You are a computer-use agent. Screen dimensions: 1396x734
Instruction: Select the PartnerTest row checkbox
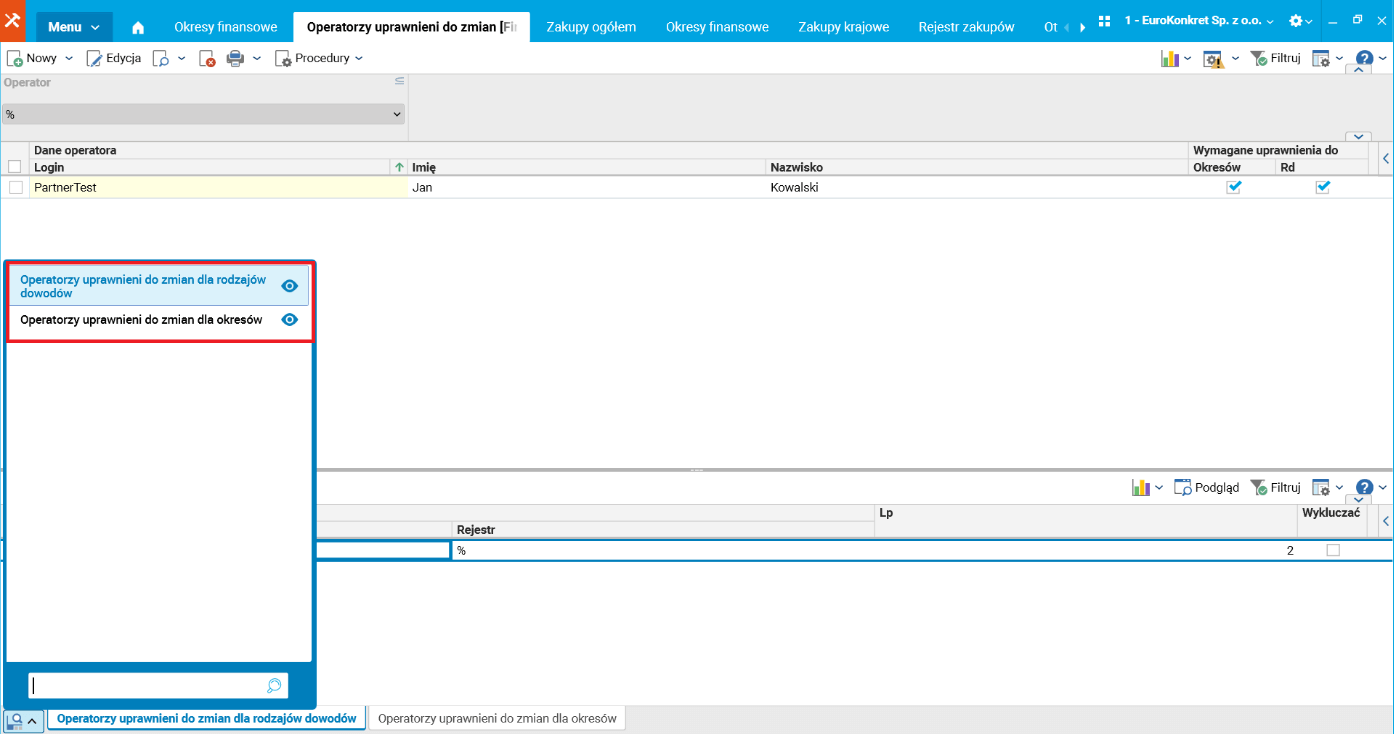tap(16, 187)
